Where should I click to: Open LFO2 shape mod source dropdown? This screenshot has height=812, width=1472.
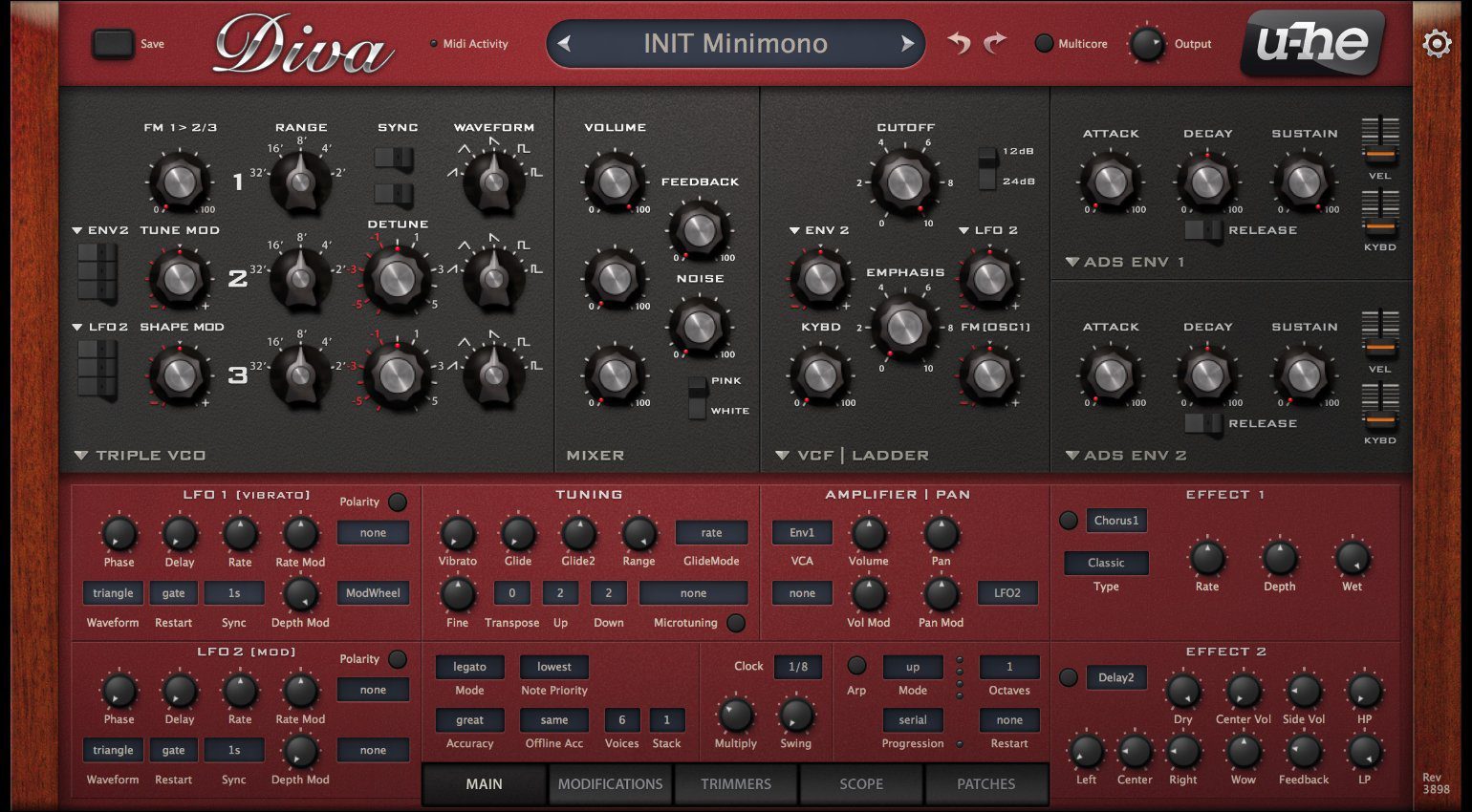100,327
